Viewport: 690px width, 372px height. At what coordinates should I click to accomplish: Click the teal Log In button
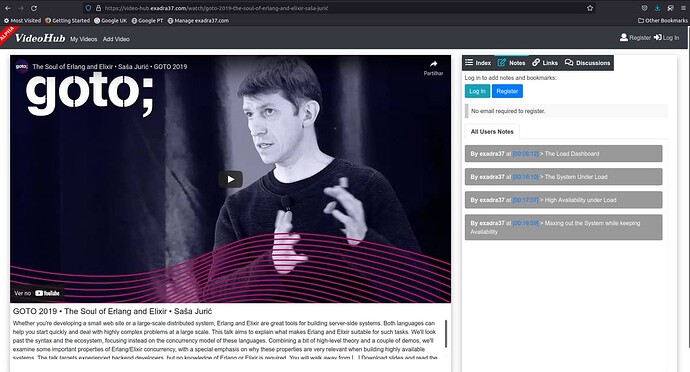pos(477,91)
